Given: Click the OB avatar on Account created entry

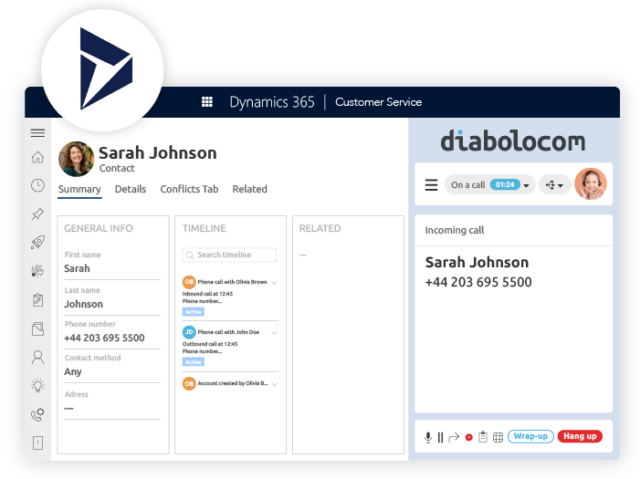Looking at the screenshot, I should pyautogui.click(x=189, y=384).
